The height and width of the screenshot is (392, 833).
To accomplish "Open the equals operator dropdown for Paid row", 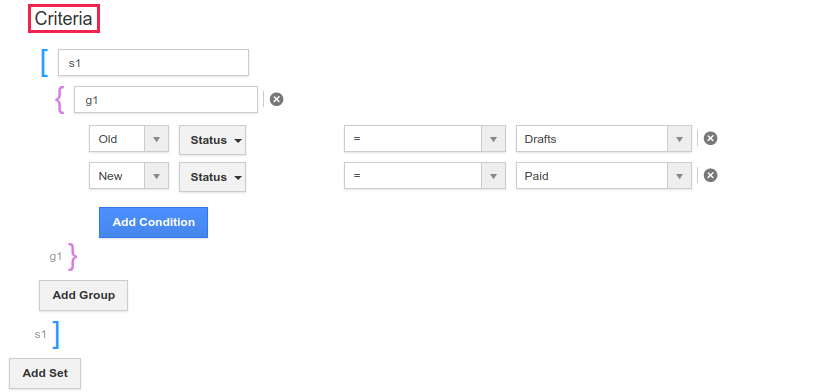I will [x=424, y=176].
